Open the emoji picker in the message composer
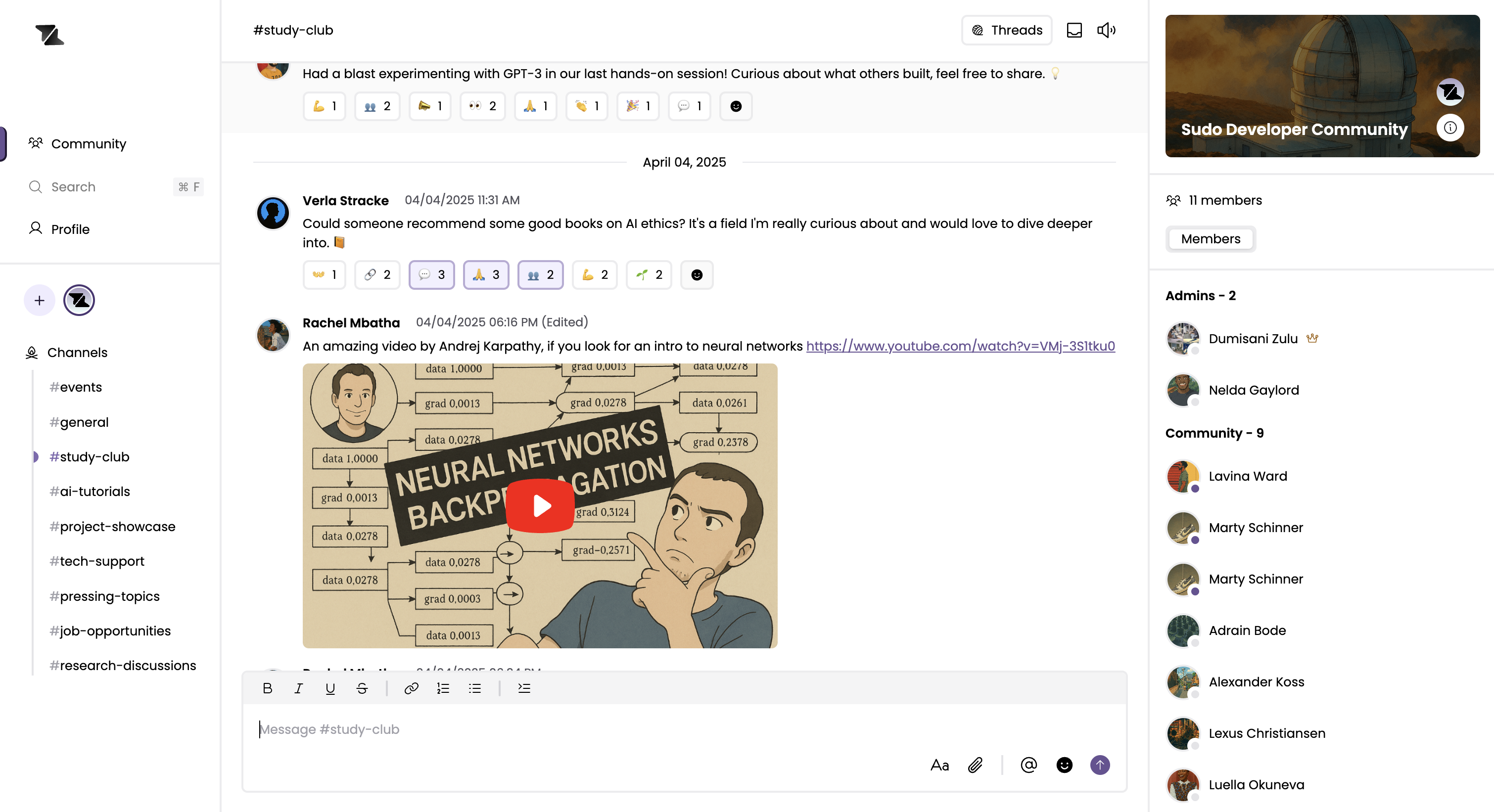This screenshot has width=1494, height=812. (1064, 765)
